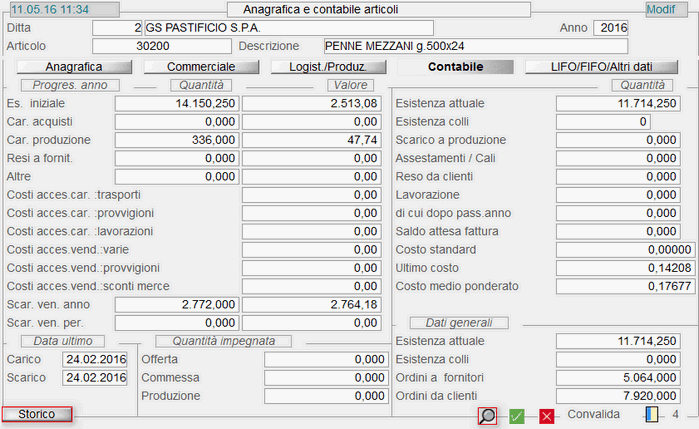699x429 pixels.
Task: Click the Descrizione text field
Action: pyautogui.click(x=475, y=46)
